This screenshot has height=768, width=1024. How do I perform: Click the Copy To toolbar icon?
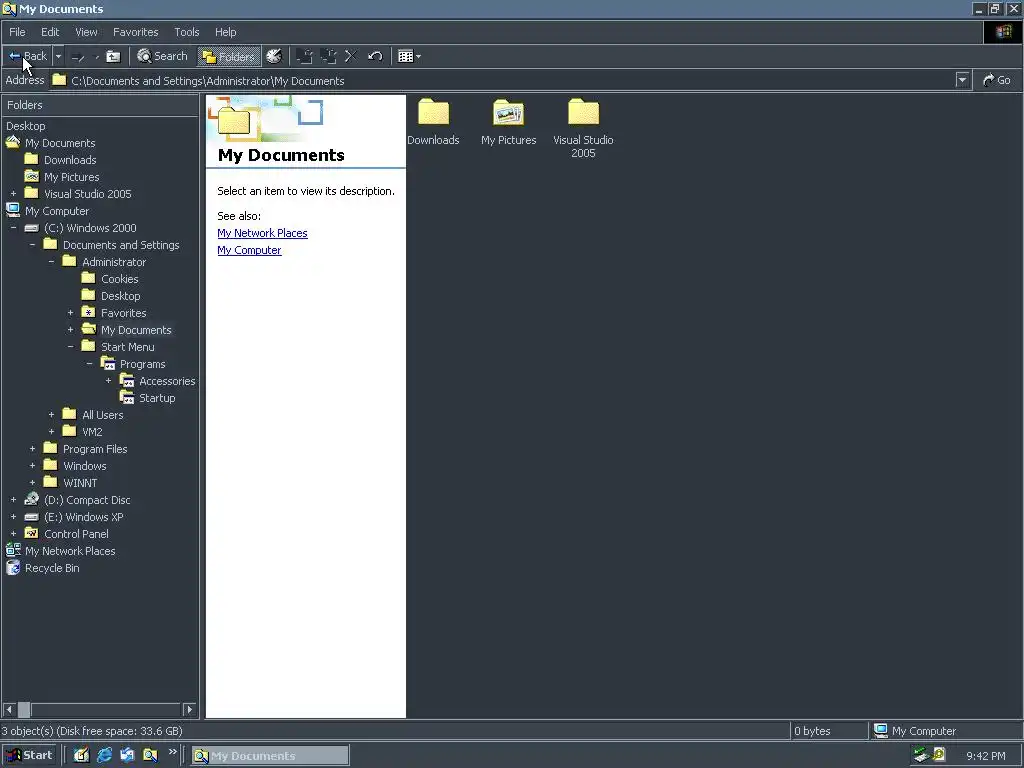[x=328, y=56]
